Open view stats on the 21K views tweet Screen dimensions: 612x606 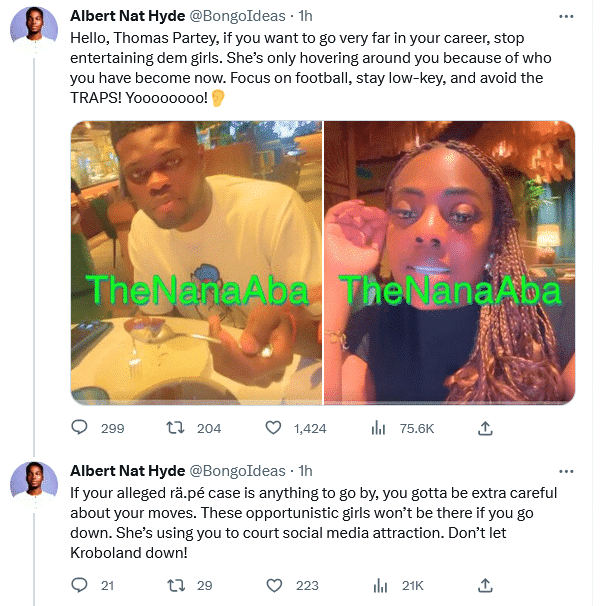pyautogui.click(x=380, y=585)
